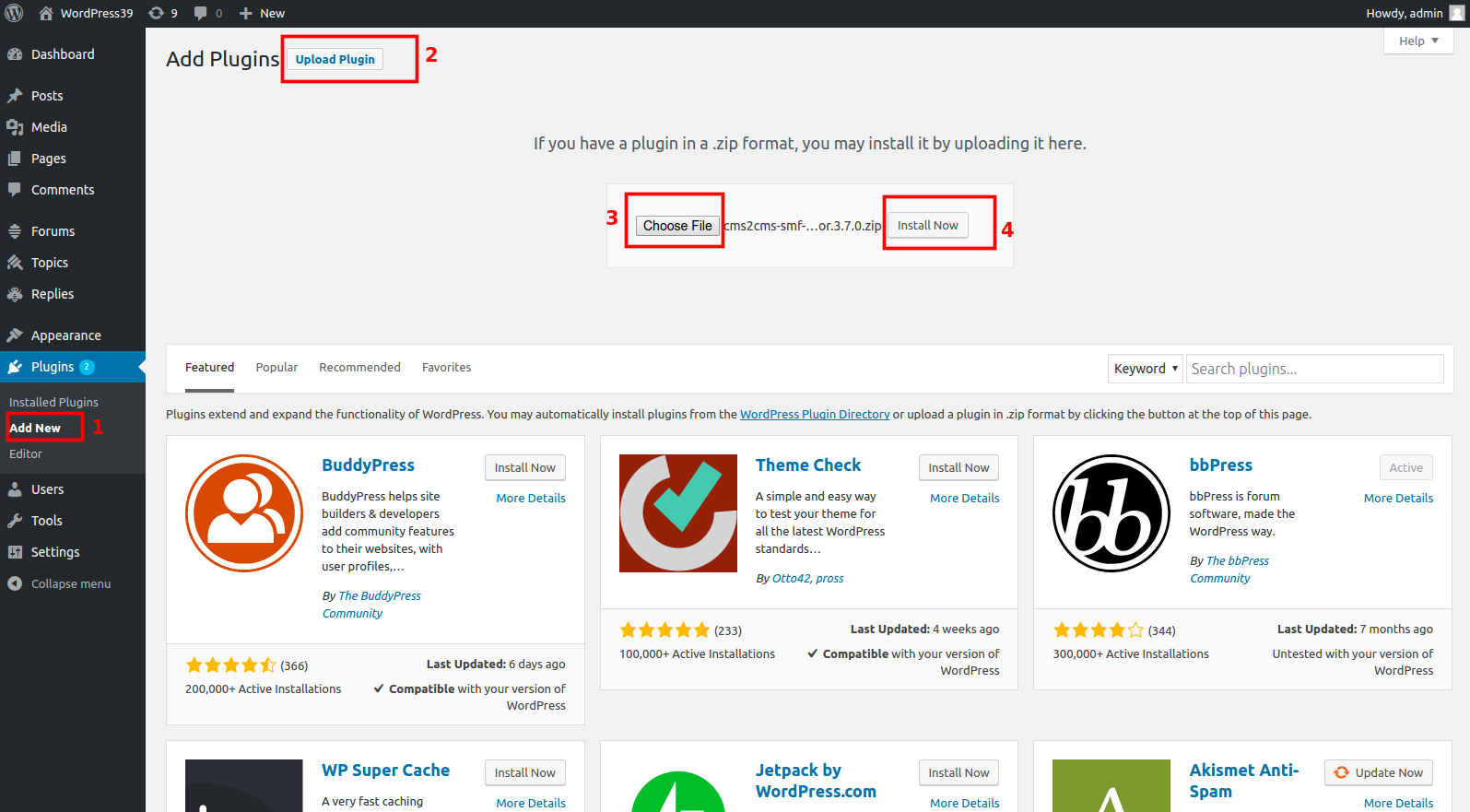The image size is (1470, 812).
Task: Click the Plugins plug icon
Action: click(15, 367)
